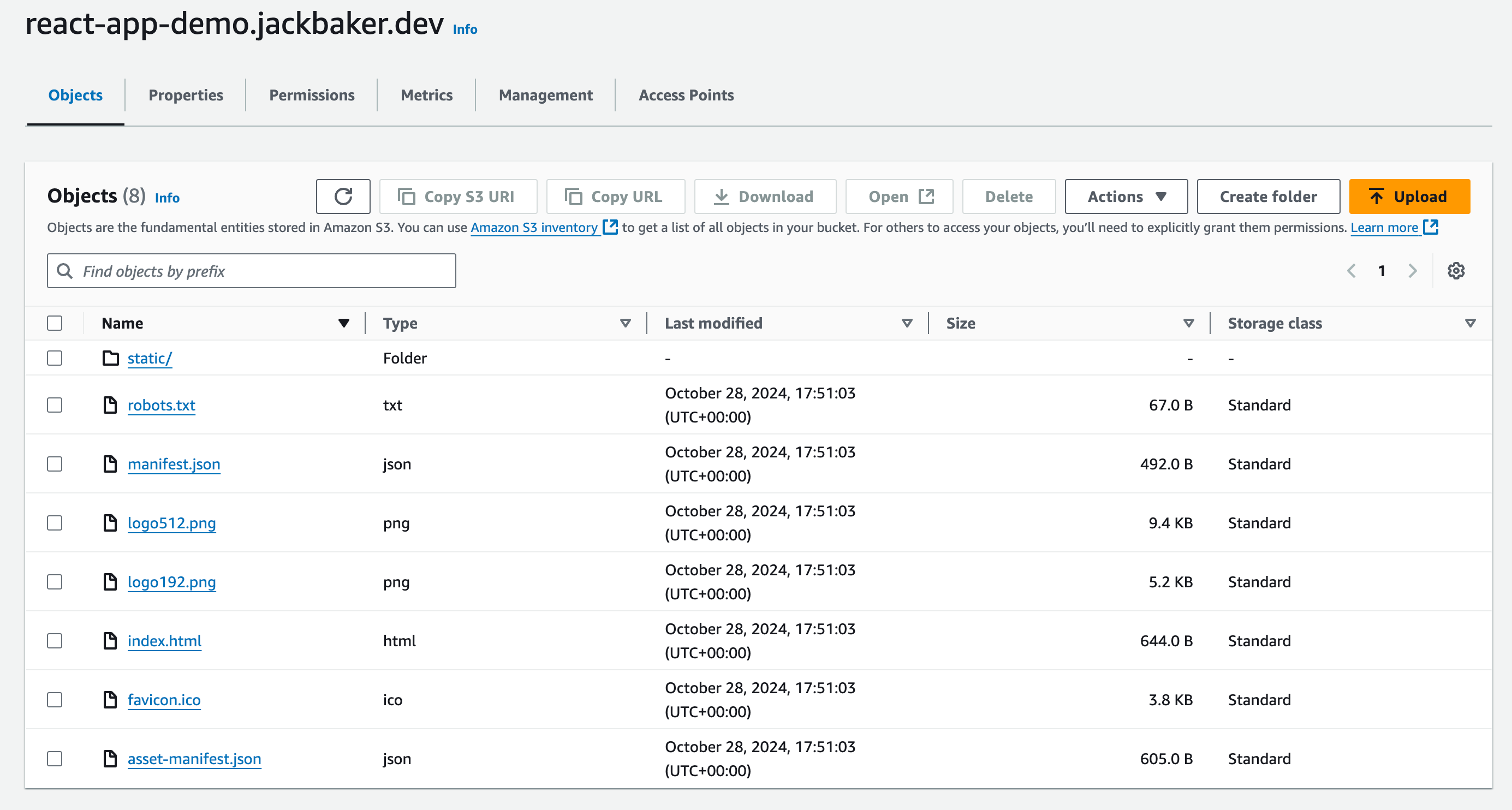Click the Find objects by prefix field
Screen dimensions: 1512x810
coord(251,271)
